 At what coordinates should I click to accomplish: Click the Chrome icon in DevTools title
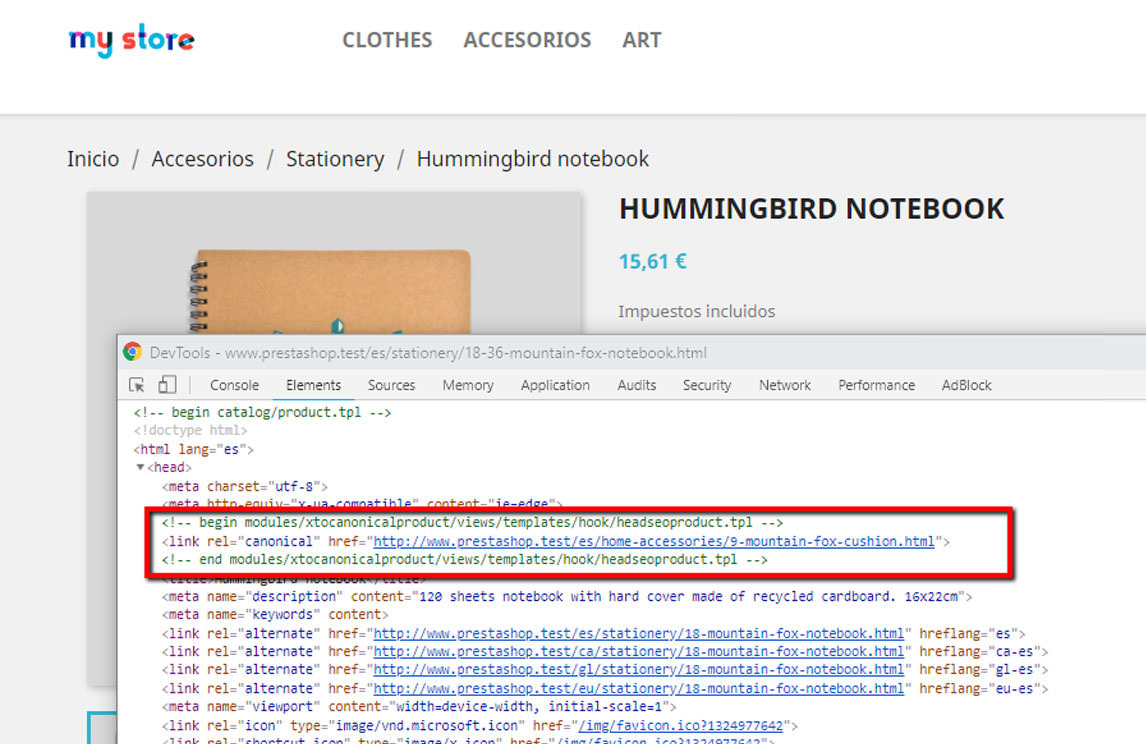(x=132, y=352)
